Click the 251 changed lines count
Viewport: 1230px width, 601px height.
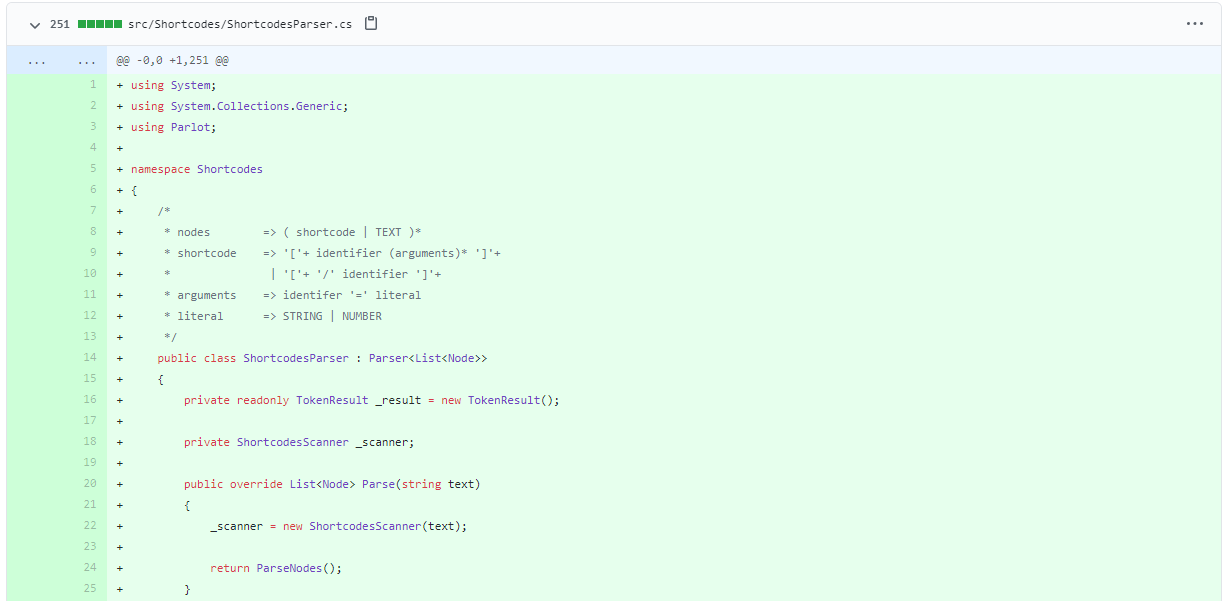point(60,24)
